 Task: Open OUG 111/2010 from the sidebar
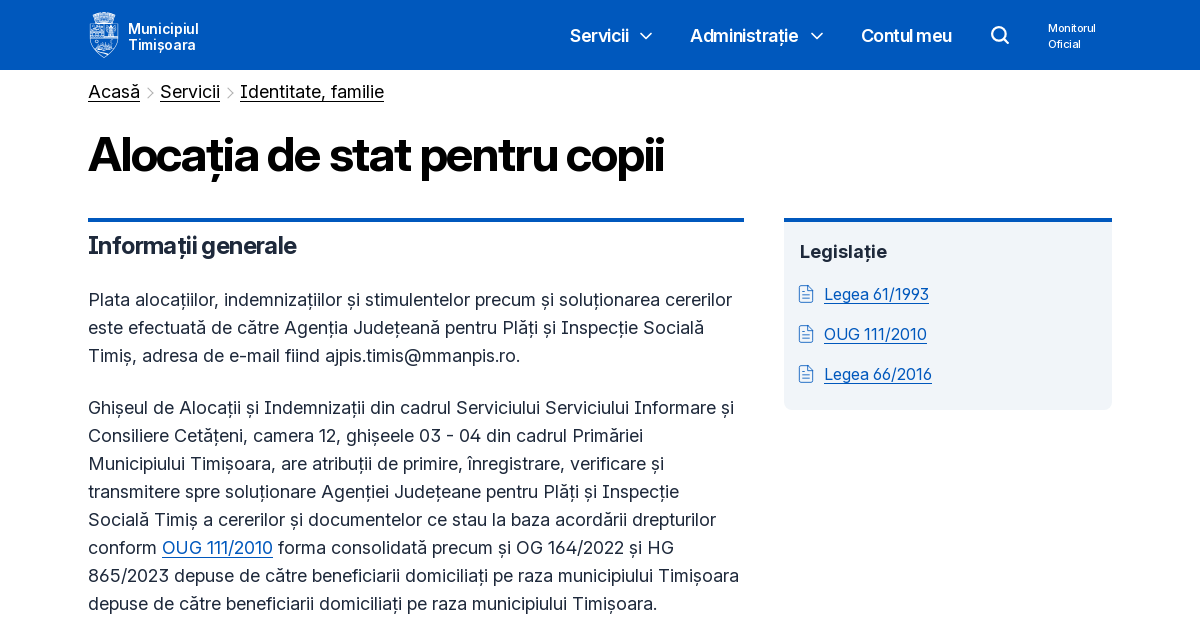click(875, 334)
